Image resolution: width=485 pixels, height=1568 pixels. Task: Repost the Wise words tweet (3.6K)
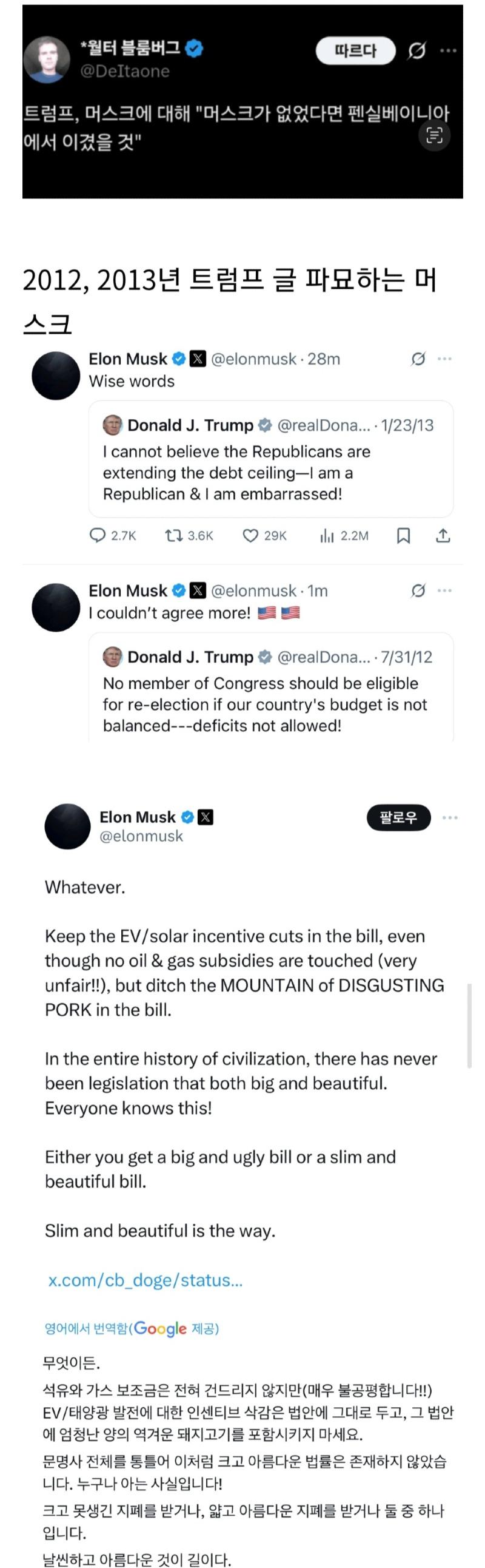[x=189, y=536]
